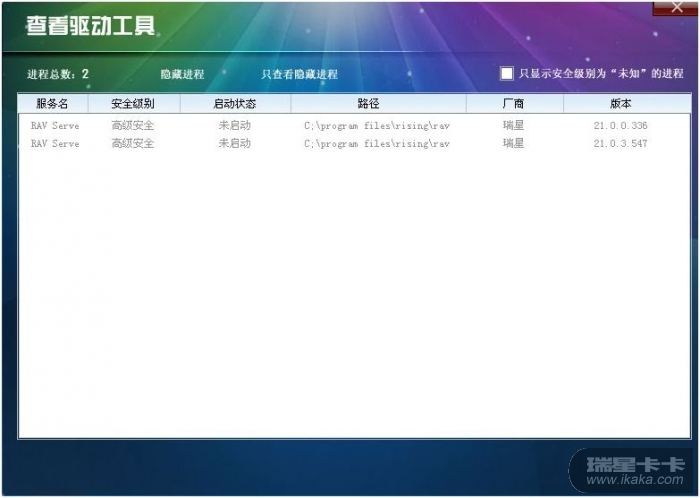Screen dimensions: 700x498
Task: Click 只查看隐藏进程 link
Action: (x=300, y=74)
